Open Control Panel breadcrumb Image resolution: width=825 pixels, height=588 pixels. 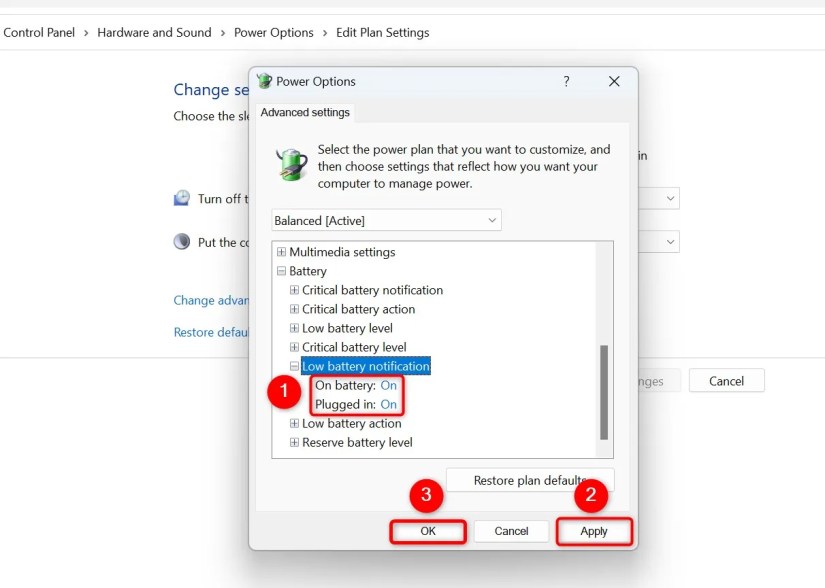39,33
